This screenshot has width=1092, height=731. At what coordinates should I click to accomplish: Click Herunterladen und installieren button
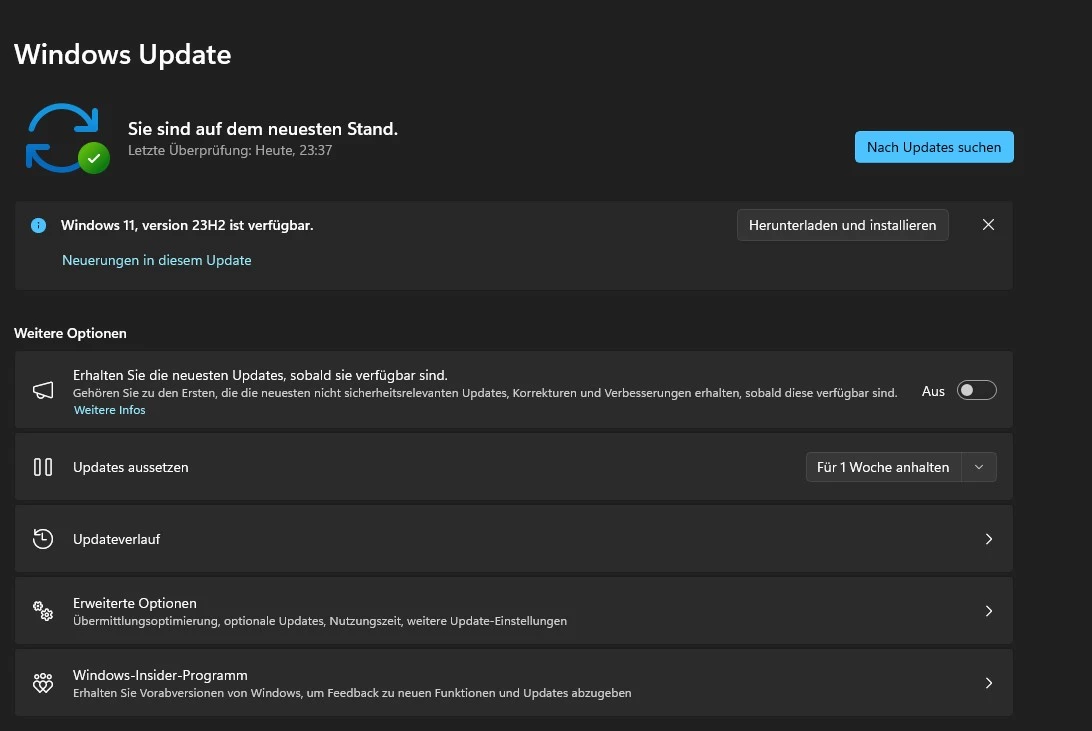[843, 225]
